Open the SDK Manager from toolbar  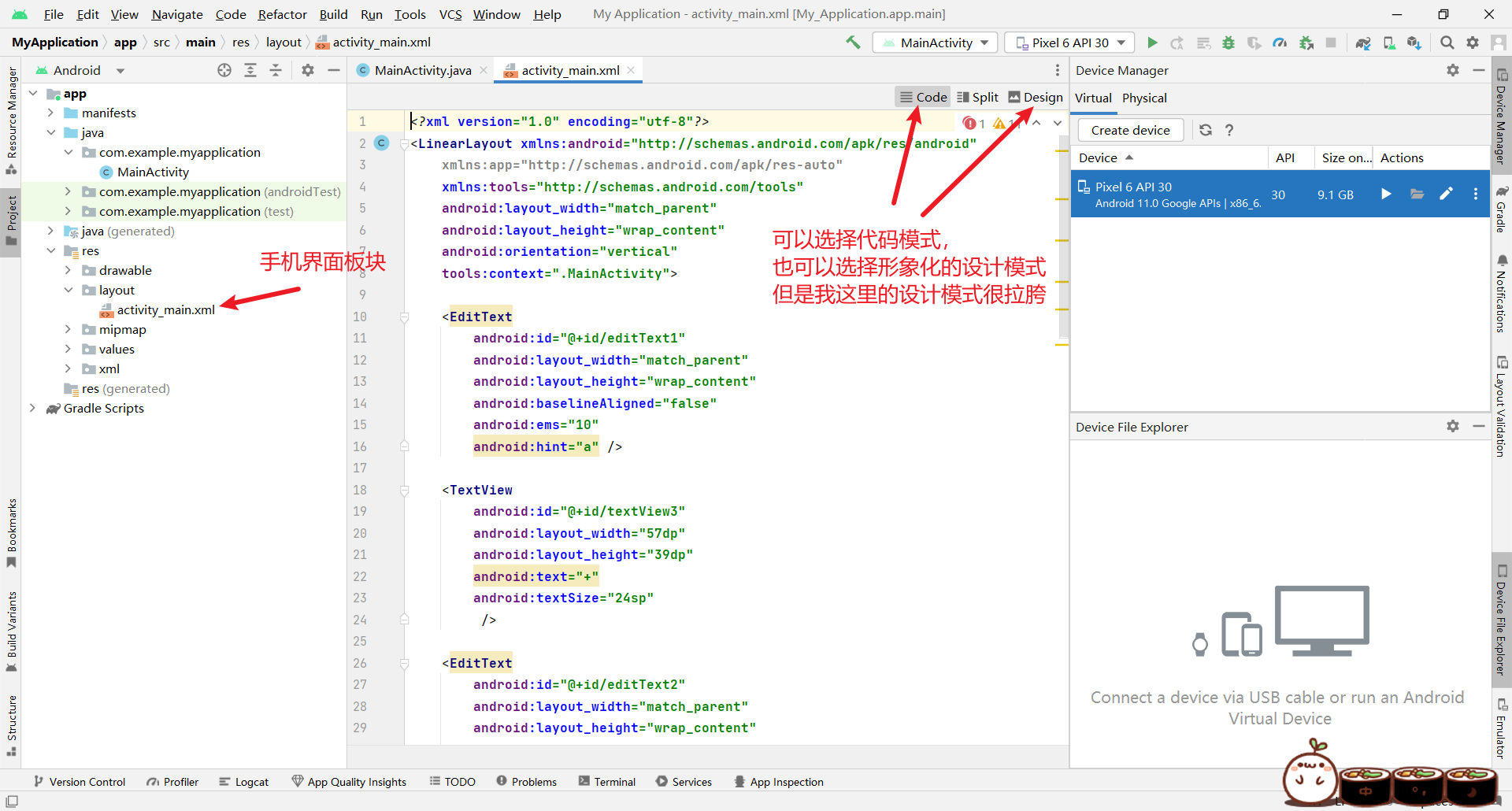click(x=1414, y=43)
